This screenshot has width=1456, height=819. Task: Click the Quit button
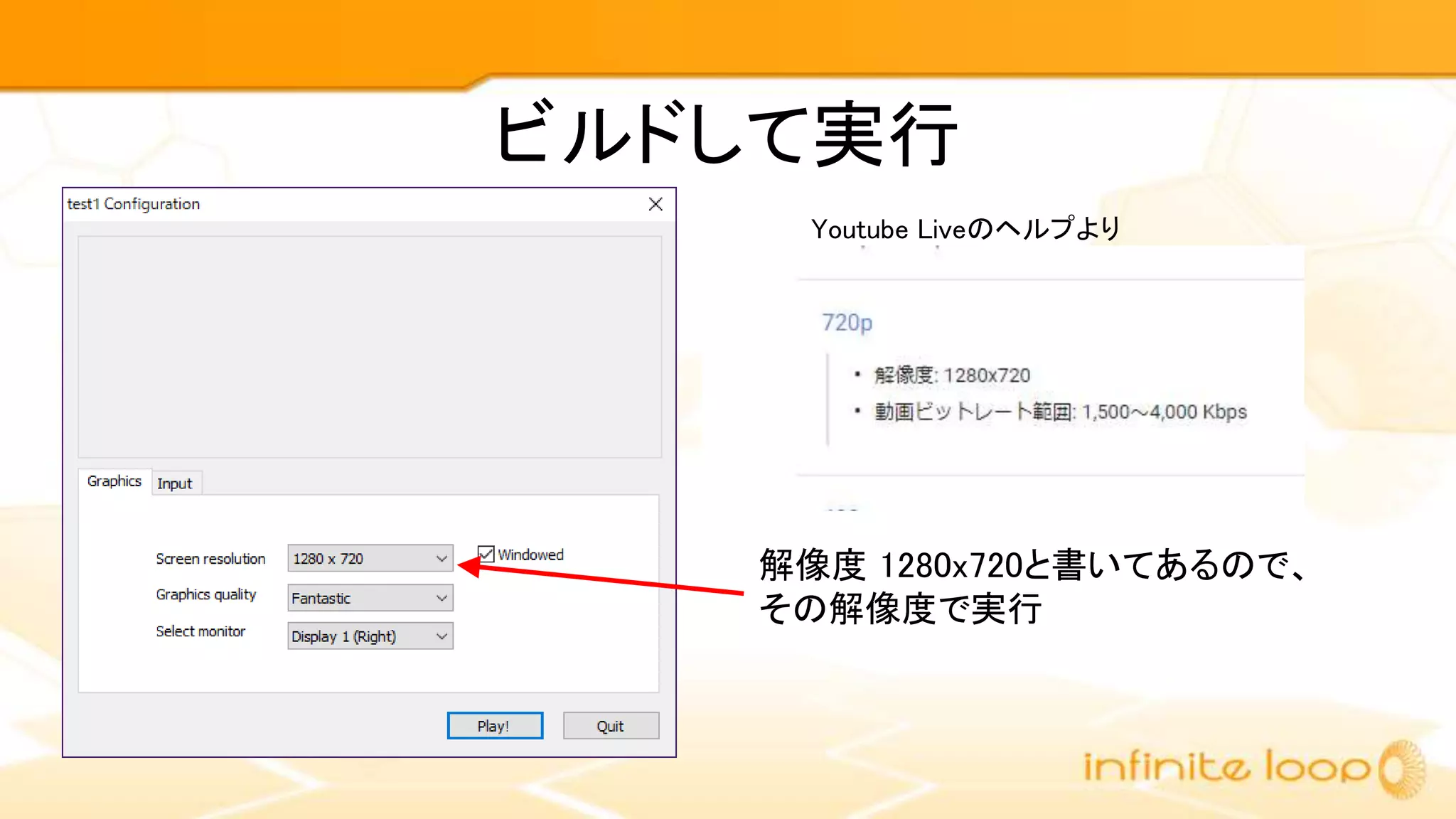[611, 726]
